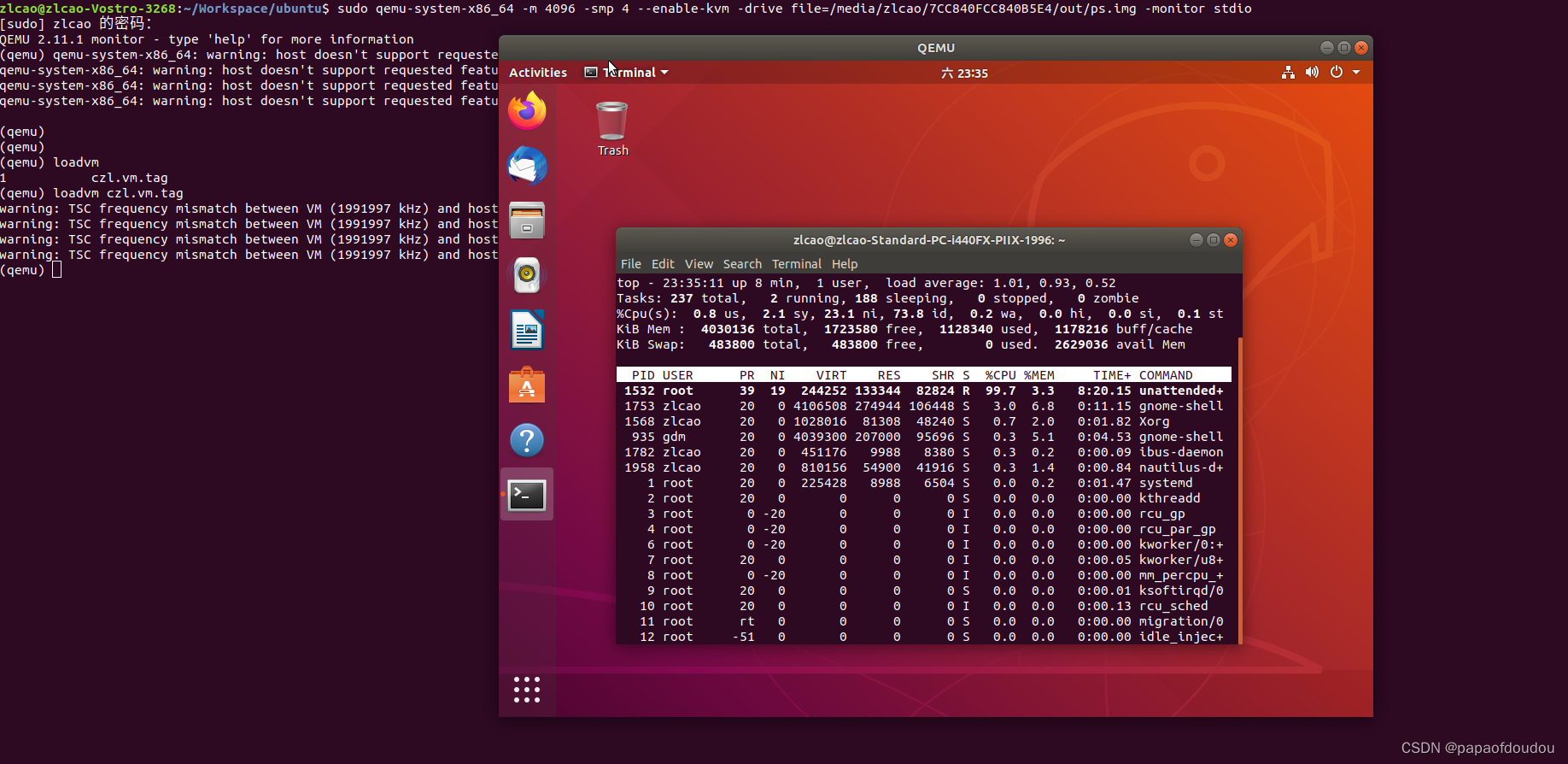Open the clock showing 23:35

point(964,73)
